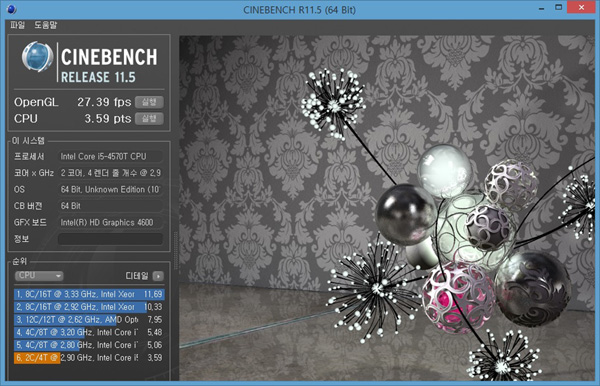Image resolution: width=600 pixels, height=386 pixels.
Task: Select the 4C/8T 2.80 GHz ranking entry
Action: [90, 345]
